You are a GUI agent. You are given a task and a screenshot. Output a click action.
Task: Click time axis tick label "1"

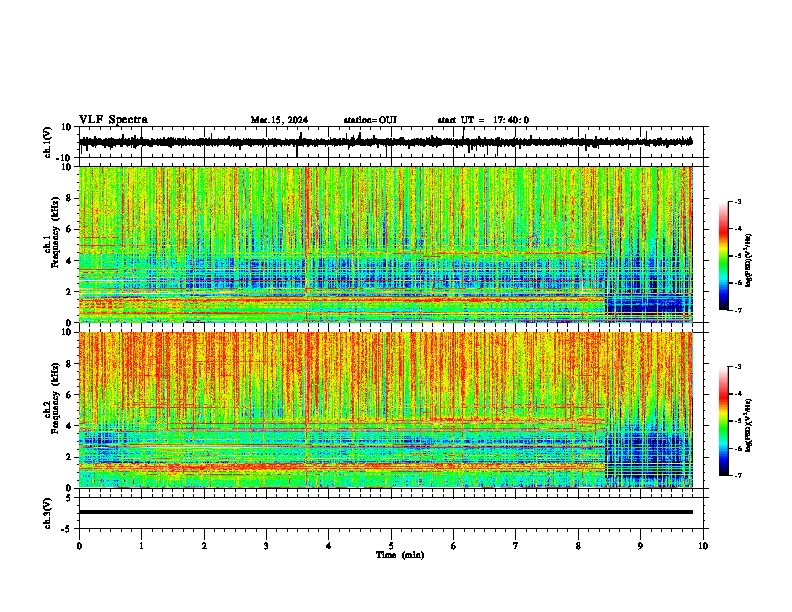tap(141, 546)
